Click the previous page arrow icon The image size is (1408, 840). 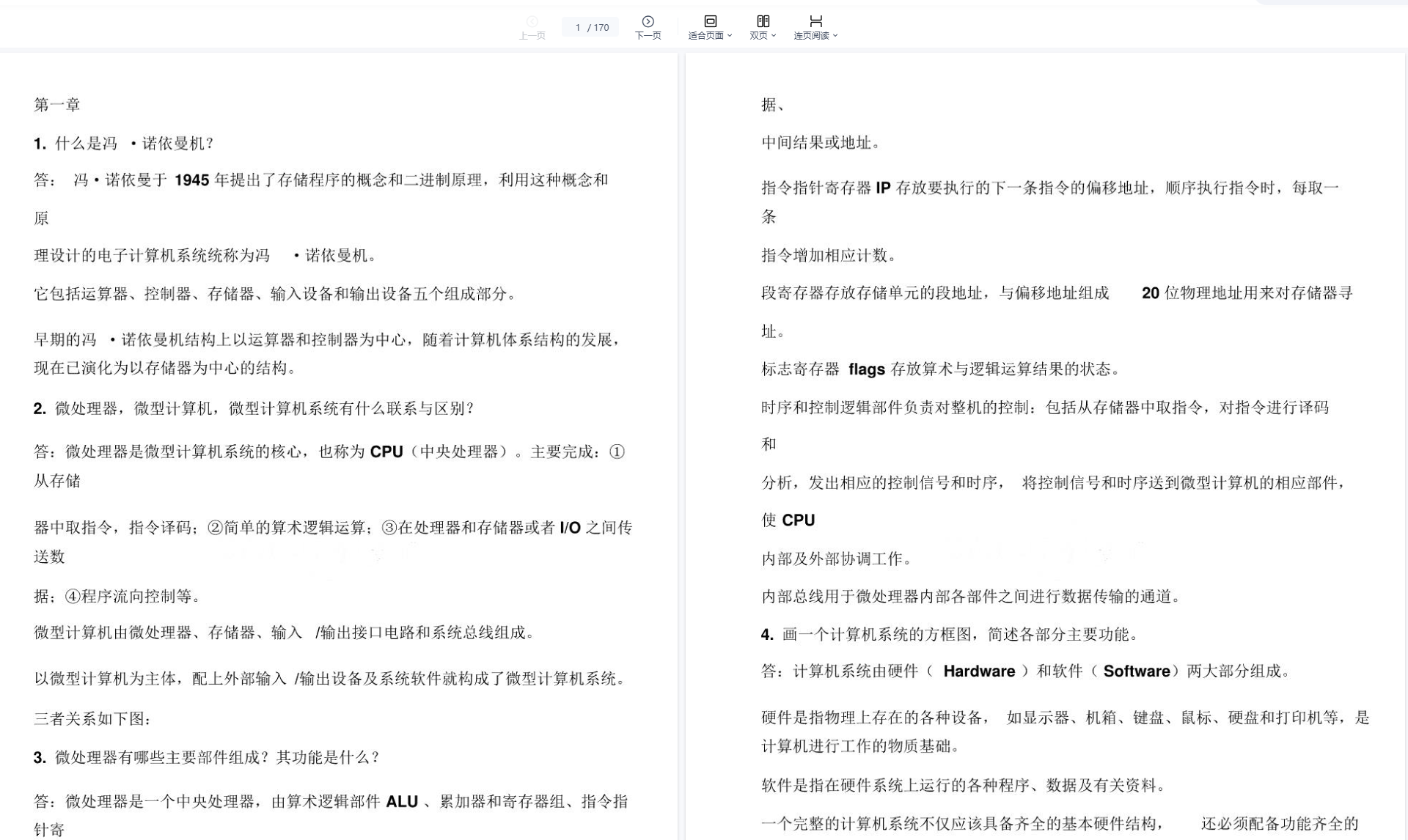[x=532, y=21]
